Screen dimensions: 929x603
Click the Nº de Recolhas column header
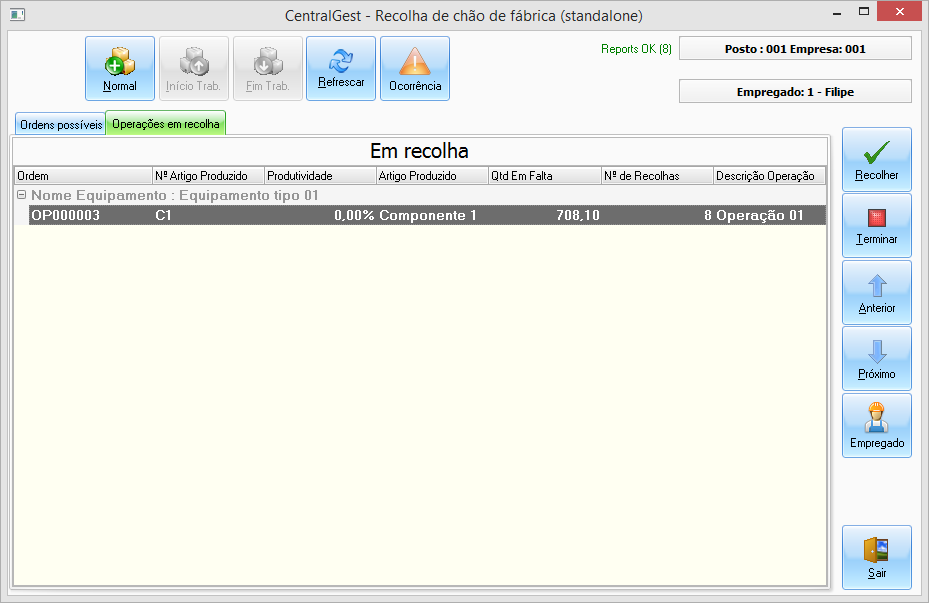(x=658, y=176)
